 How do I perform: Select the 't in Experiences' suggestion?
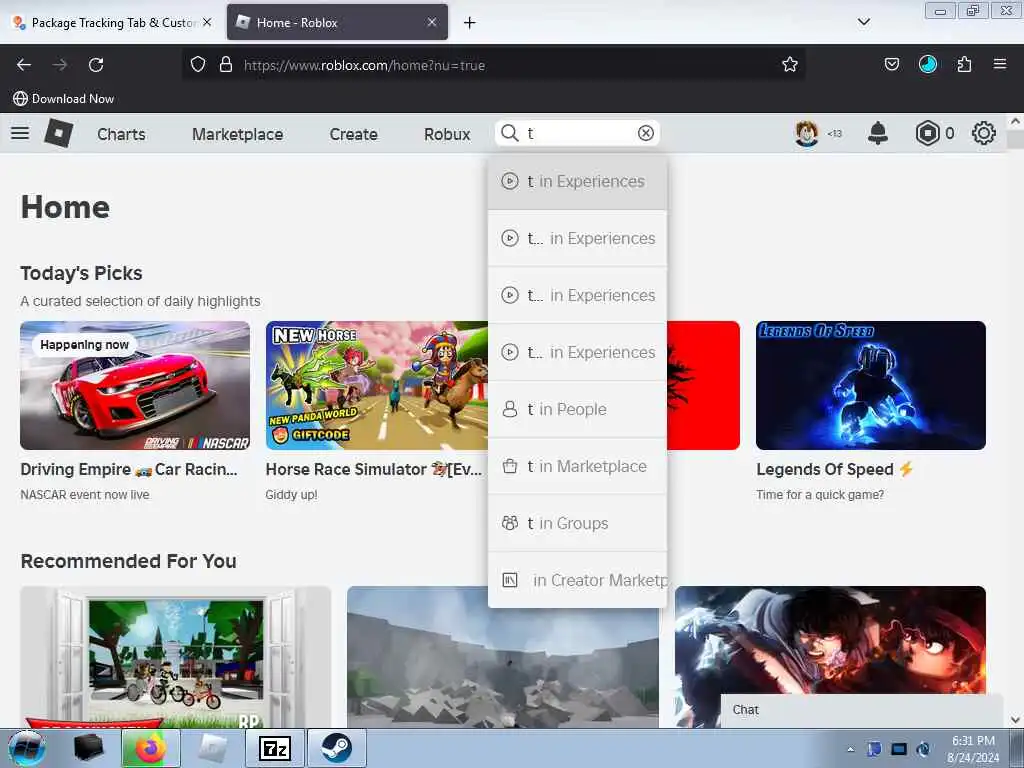point(577,181)
